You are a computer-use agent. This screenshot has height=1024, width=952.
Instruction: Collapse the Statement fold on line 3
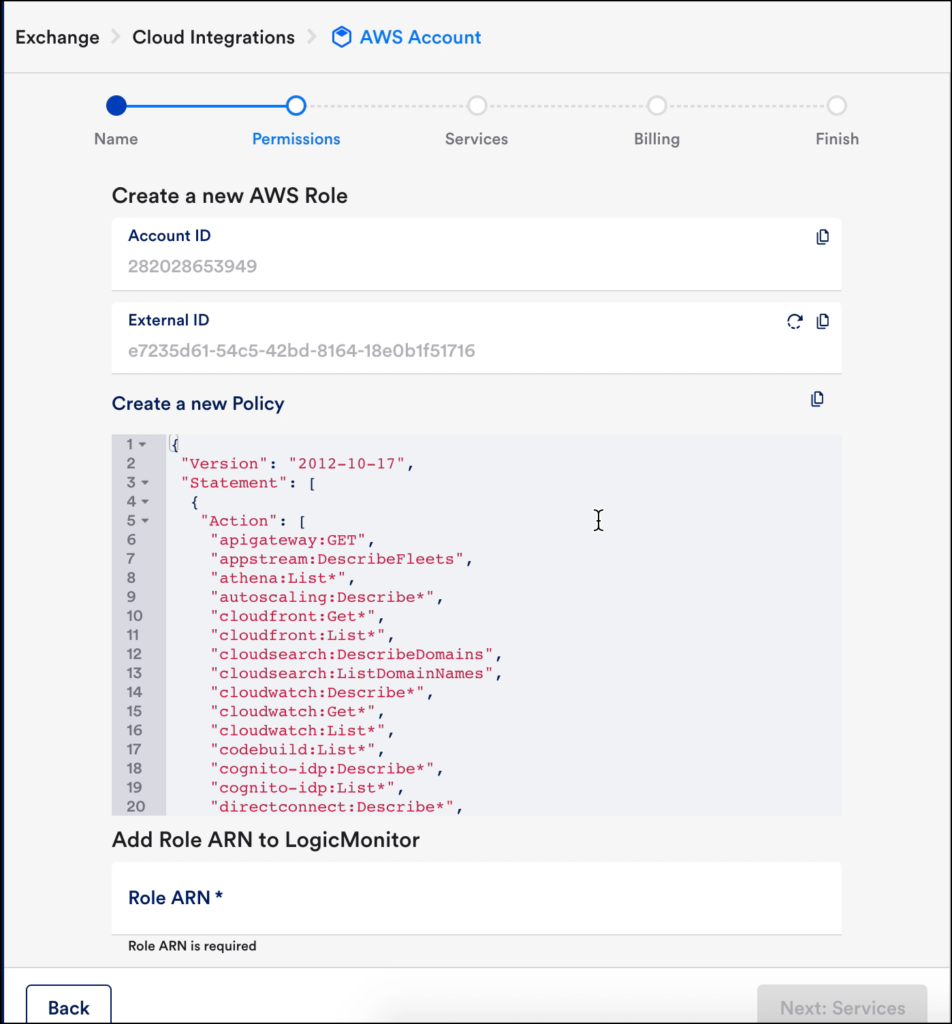click(x=145, y=483)
